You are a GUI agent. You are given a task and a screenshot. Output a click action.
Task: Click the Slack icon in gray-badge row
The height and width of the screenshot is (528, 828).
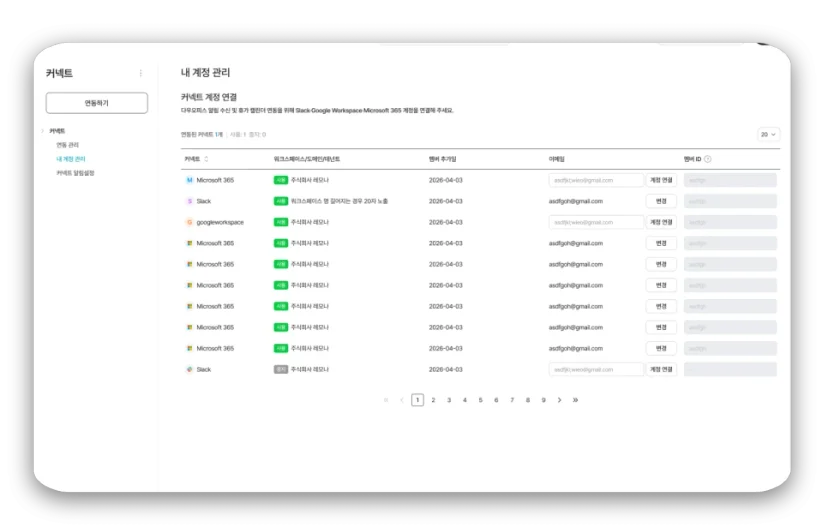189,370
